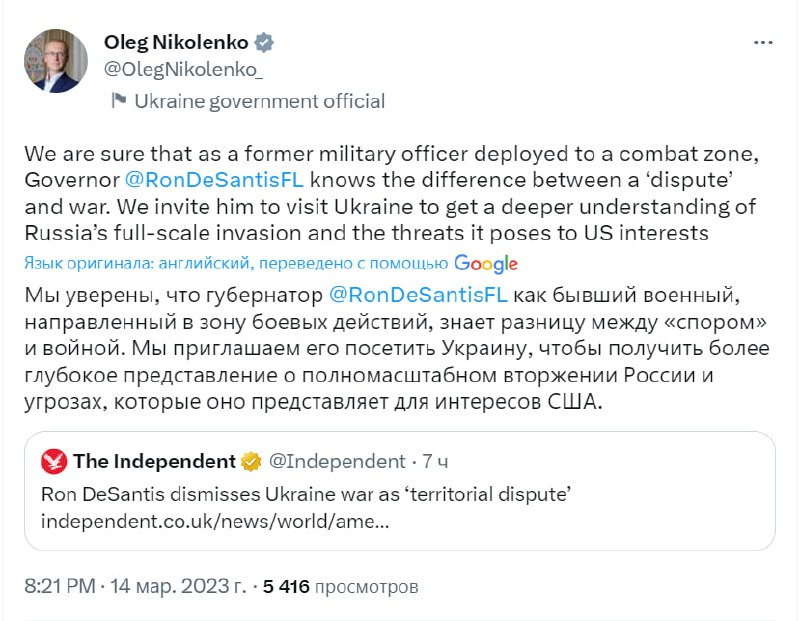This screenshot has width=800, height=621.
Task: Click Oleg Nikolenko's profile avatar photo
Action: (x=55, y=61)
